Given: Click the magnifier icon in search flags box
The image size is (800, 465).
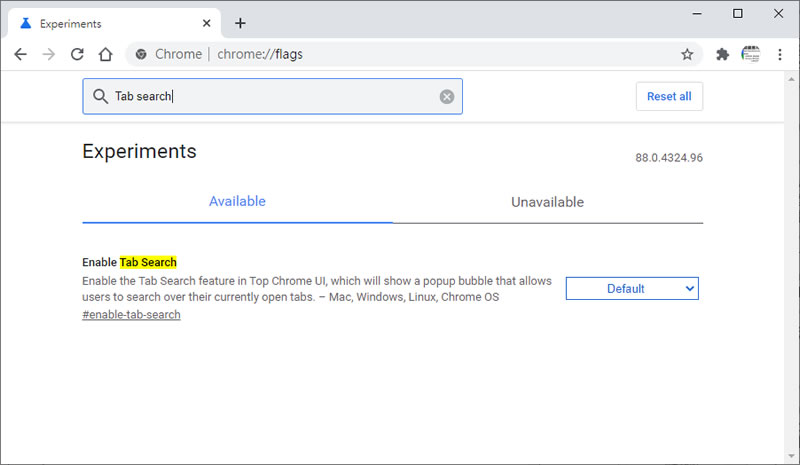Looking at the screenshot, I should click(100, 96).
